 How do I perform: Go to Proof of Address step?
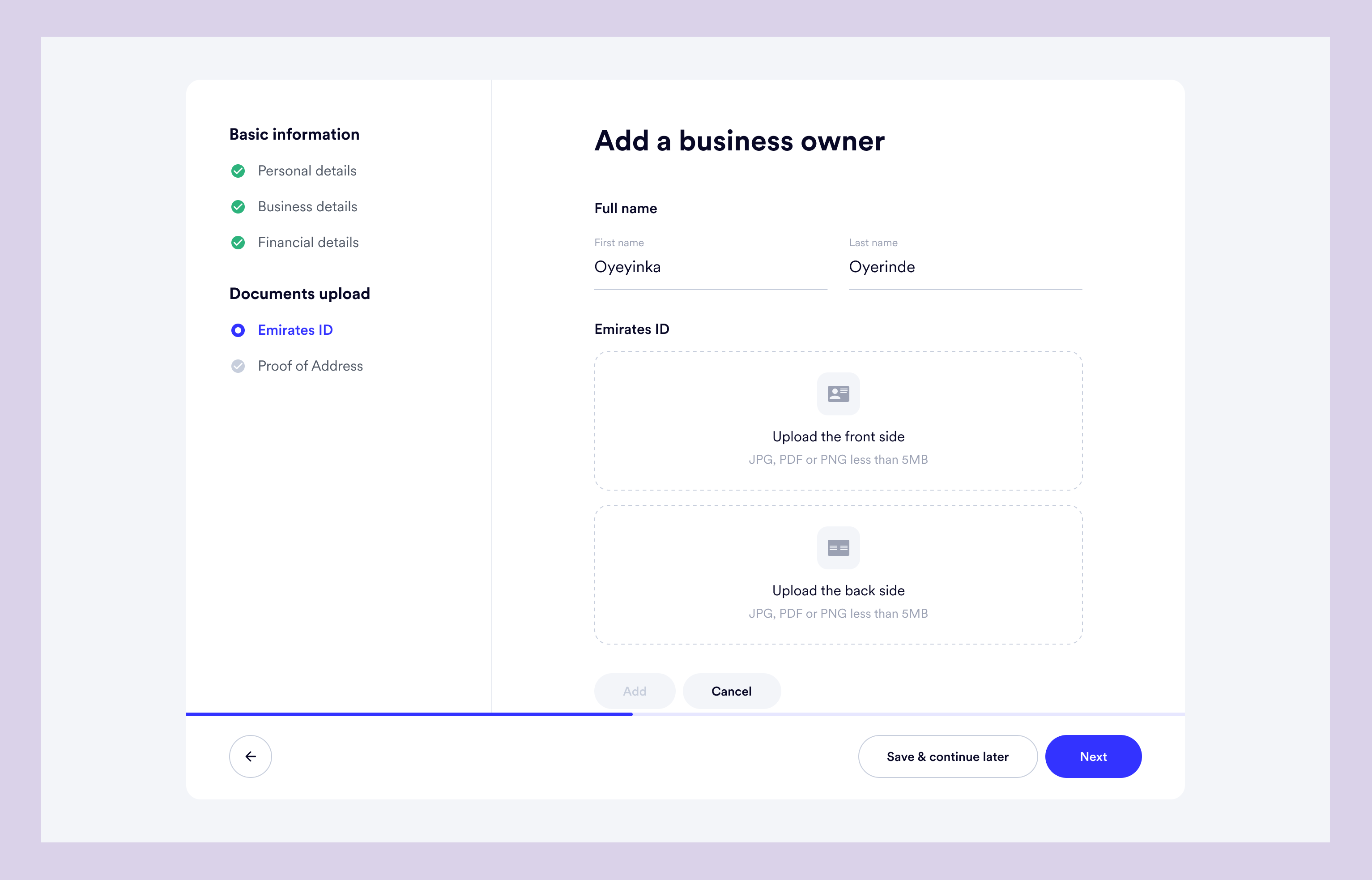pos(310,366)
